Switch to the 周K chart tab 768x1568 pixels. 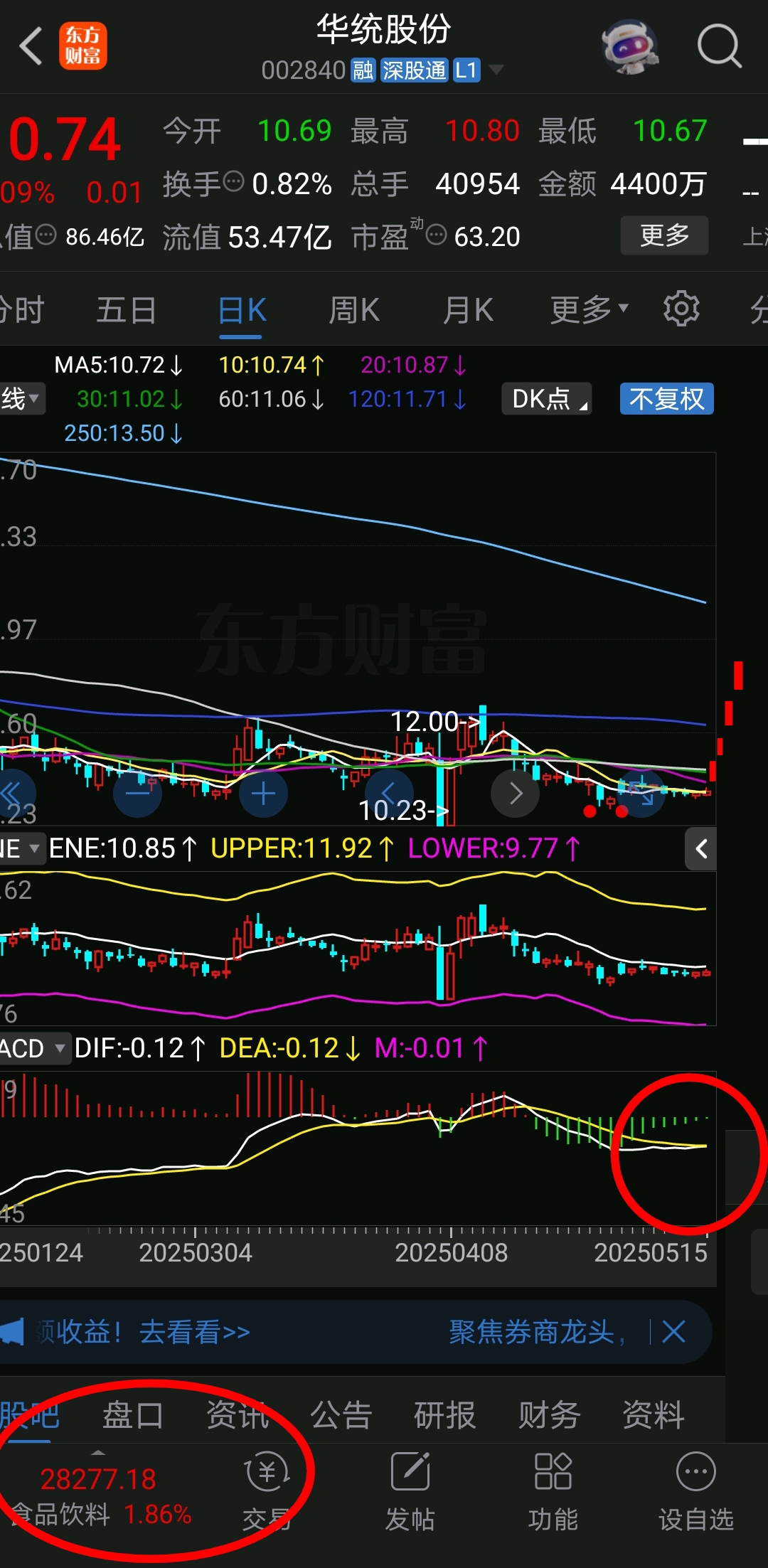tap(354, 311)
